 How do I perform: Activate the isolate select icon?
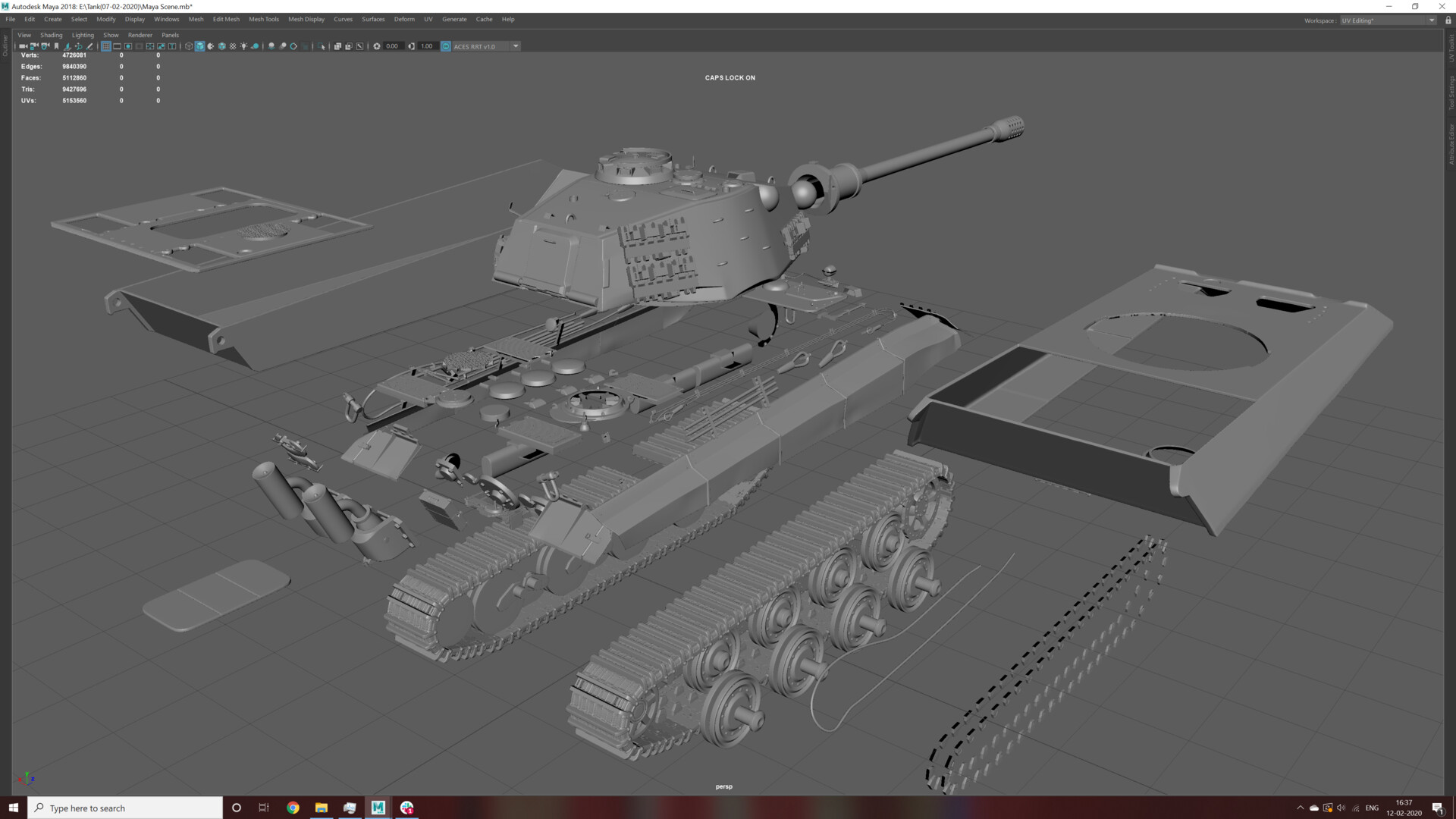[x=322, y=46]
